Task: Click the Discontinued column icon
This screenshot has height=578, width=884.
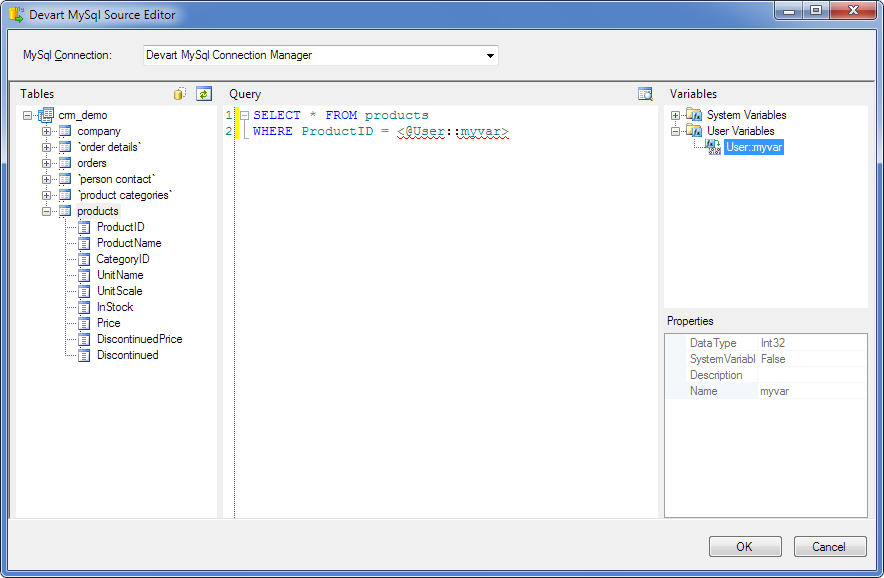Action: (84, 355)
